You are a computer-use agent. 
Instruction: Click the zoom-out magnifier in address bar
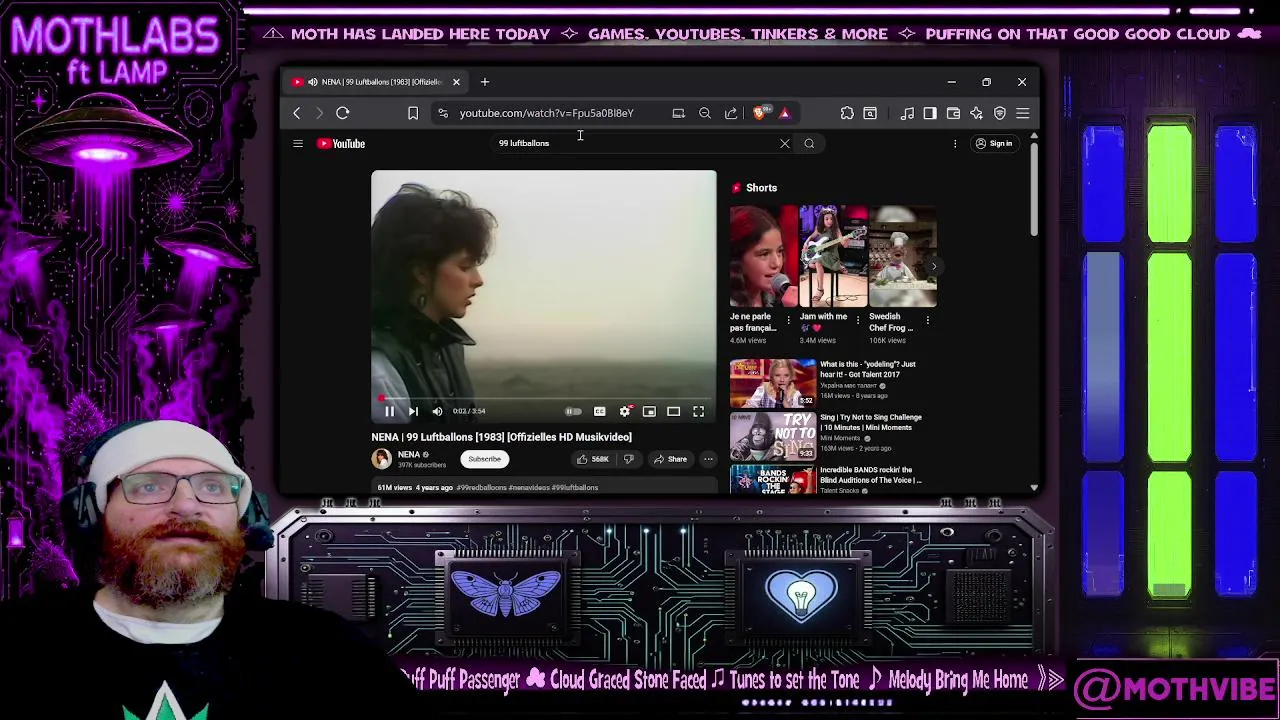pos(704,113)
